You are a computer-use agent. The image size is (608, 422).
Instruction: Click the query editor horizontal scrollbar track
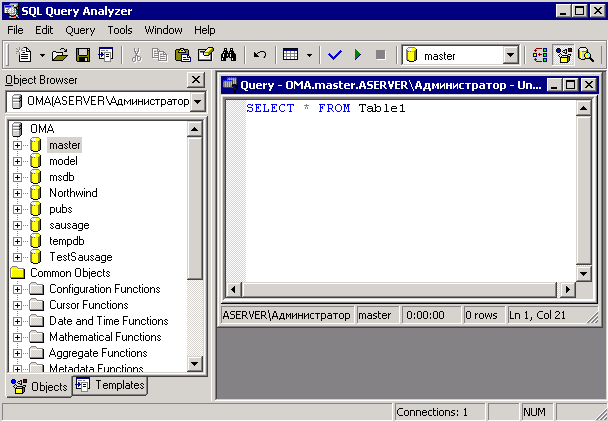(x=399, y=289)
